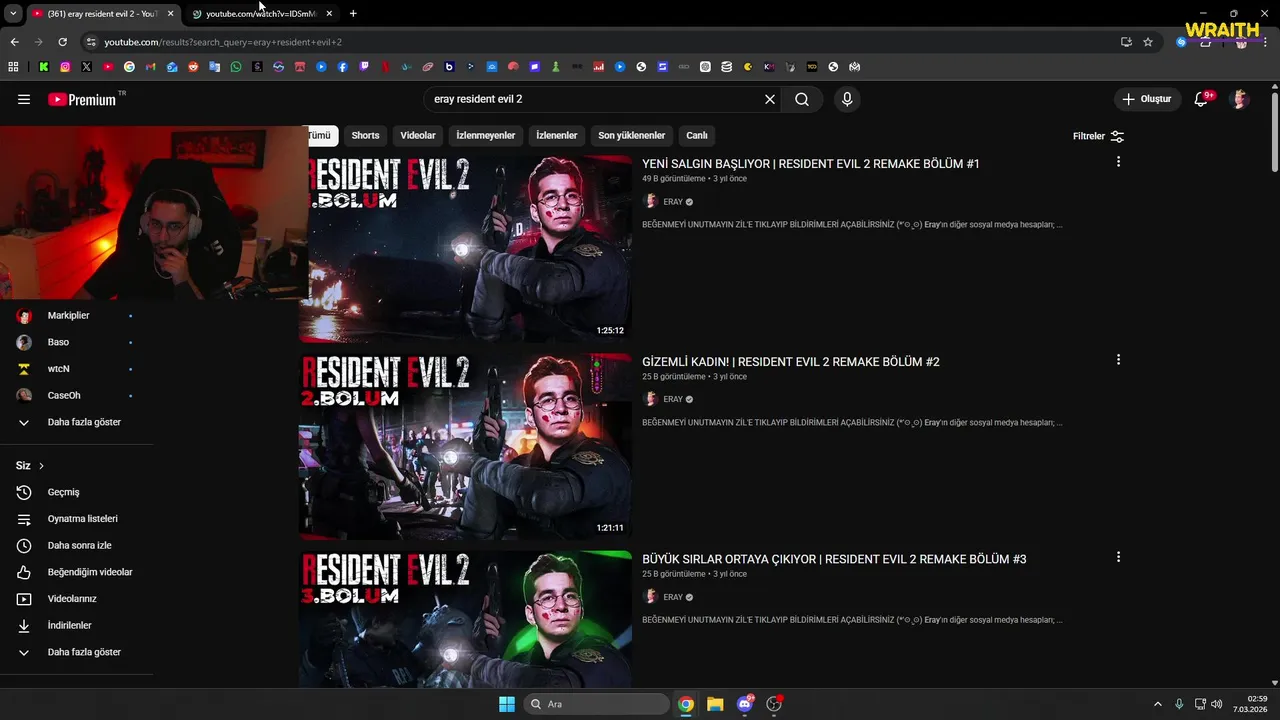Reload the page in Chrome
Screen dimensions: 1280x720
click(62, 42)
